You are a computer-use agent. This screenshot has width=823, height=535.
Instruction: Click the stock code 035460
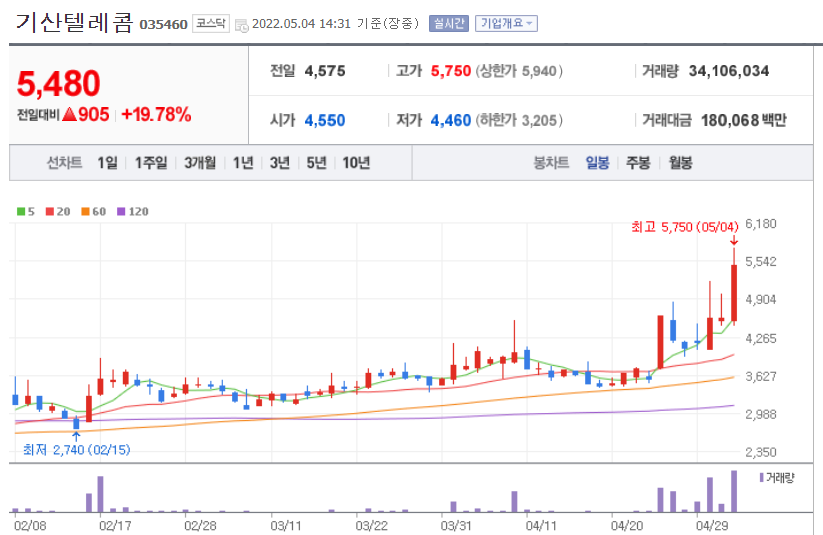(x=163, y=25)
